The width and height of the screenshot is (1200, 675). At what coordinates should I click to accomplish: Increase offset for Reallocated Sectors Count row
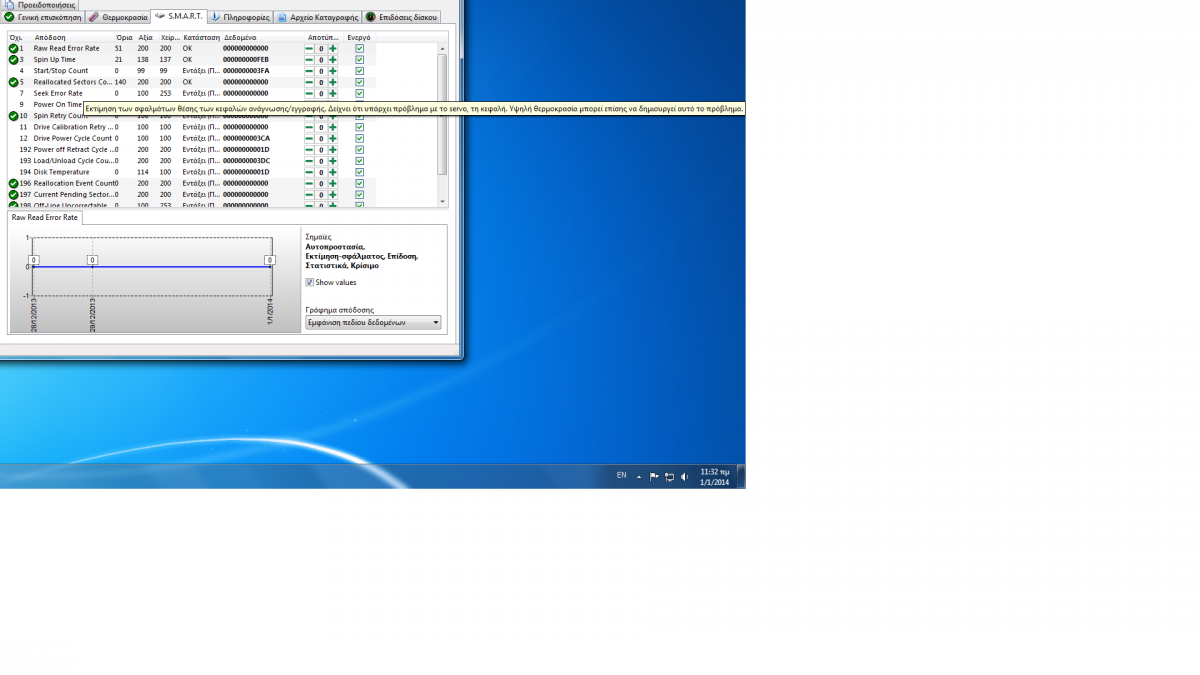[x=333, y=82]
